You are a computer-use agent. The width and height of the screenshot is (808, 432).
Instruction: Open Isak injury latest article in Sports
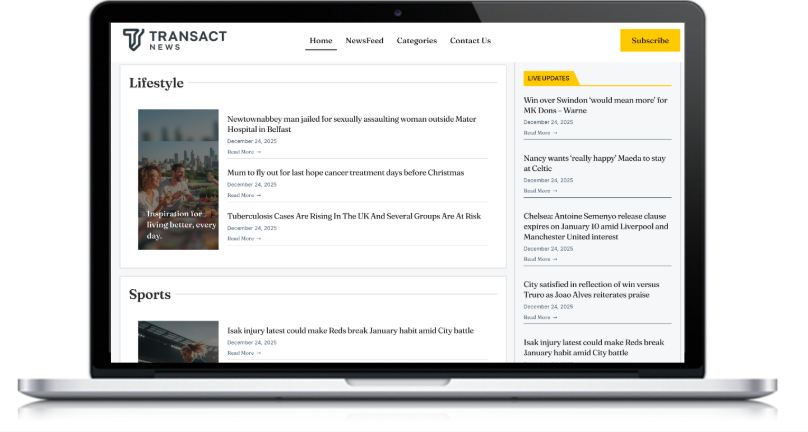click(350, 330)
